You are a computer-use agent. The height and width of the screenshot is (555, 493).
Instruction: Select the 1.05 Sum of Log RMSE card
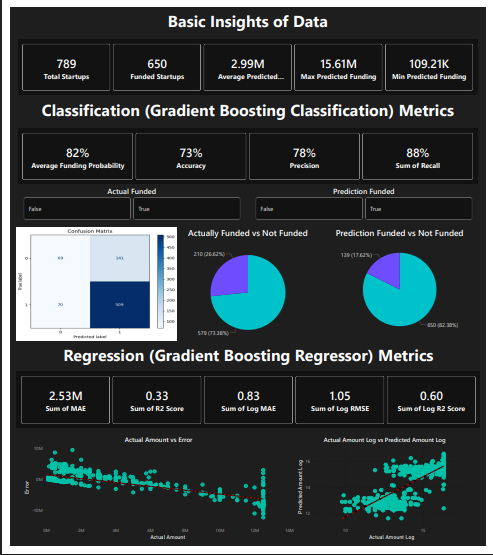click(340, 400)
